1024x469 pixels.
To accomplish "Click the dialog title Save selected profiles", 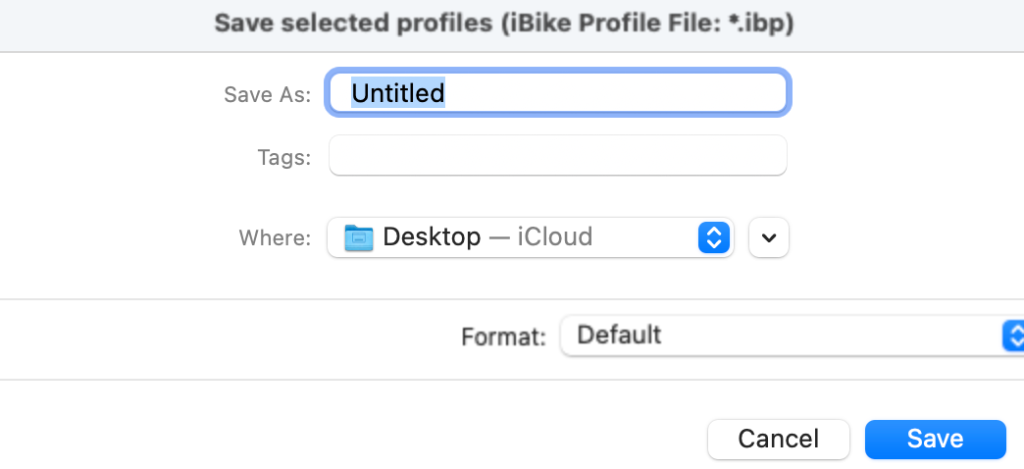I will pos(353,24).
